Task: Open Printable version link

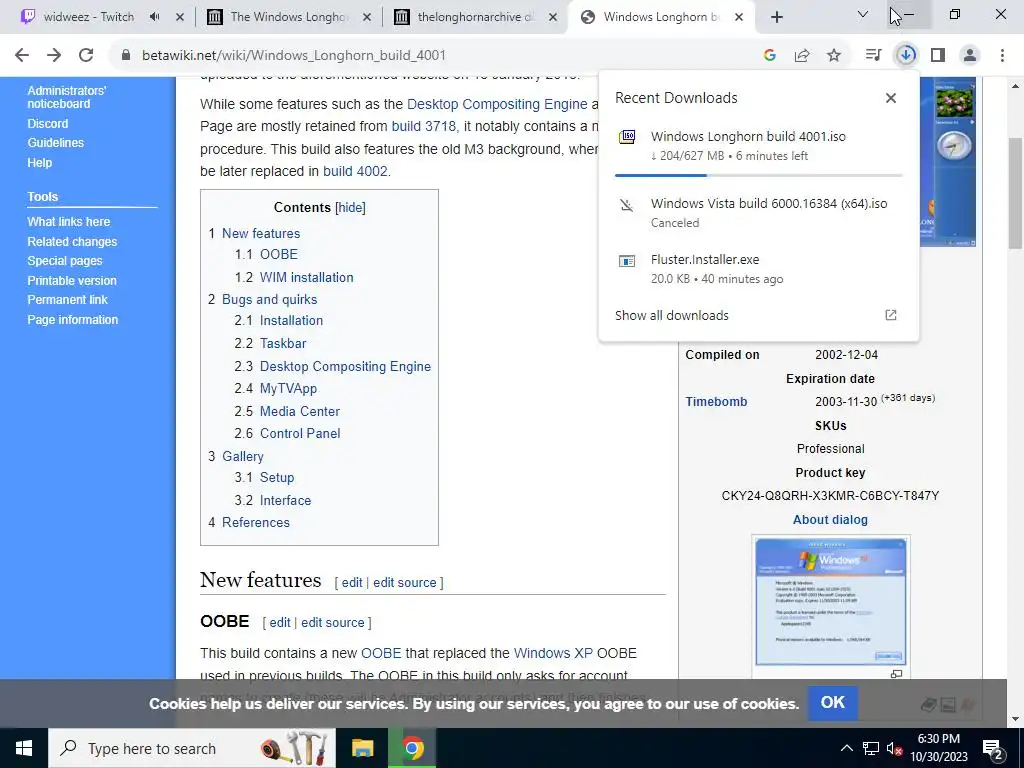Action: [72, 281]
